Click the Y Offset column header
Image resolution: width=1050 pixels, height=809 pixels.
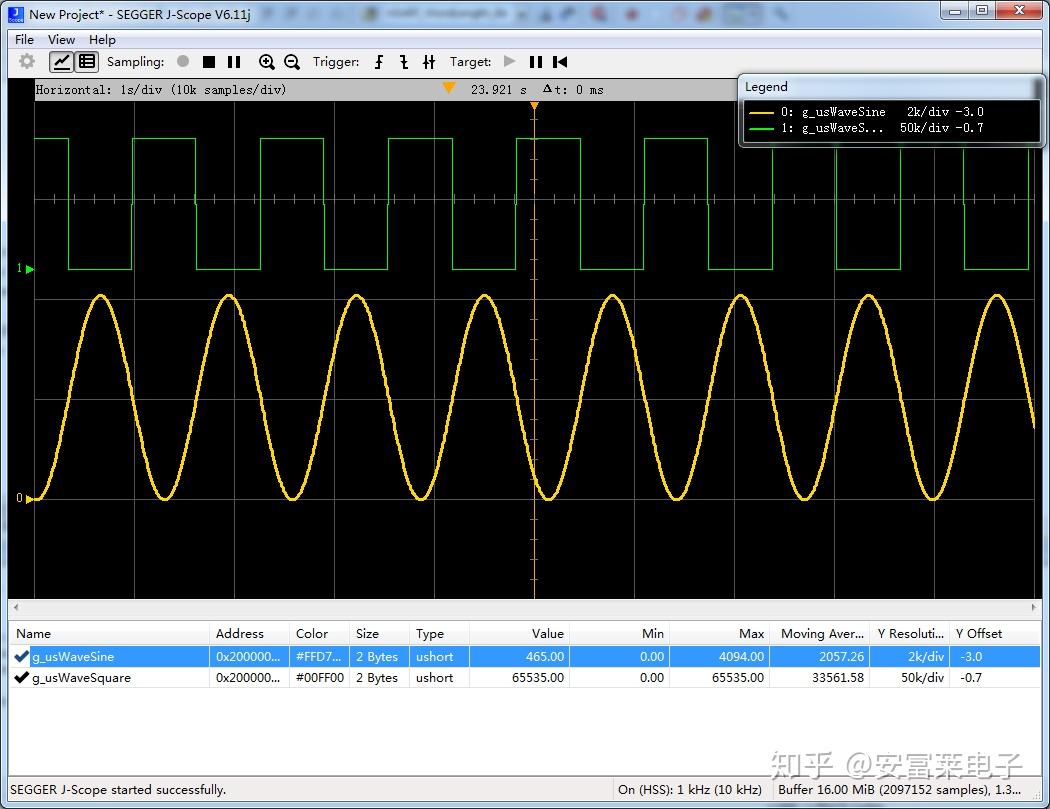978,633
